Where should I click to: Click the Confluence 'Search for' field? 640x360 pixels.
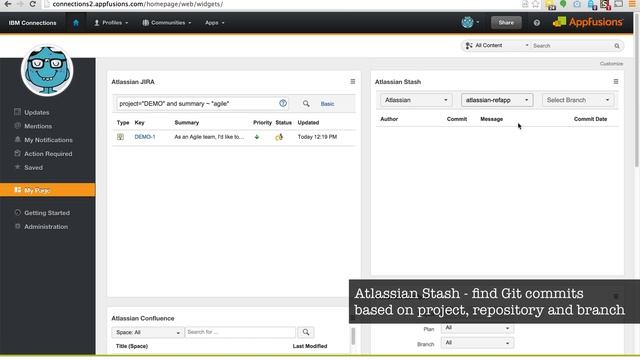[240, 332]
